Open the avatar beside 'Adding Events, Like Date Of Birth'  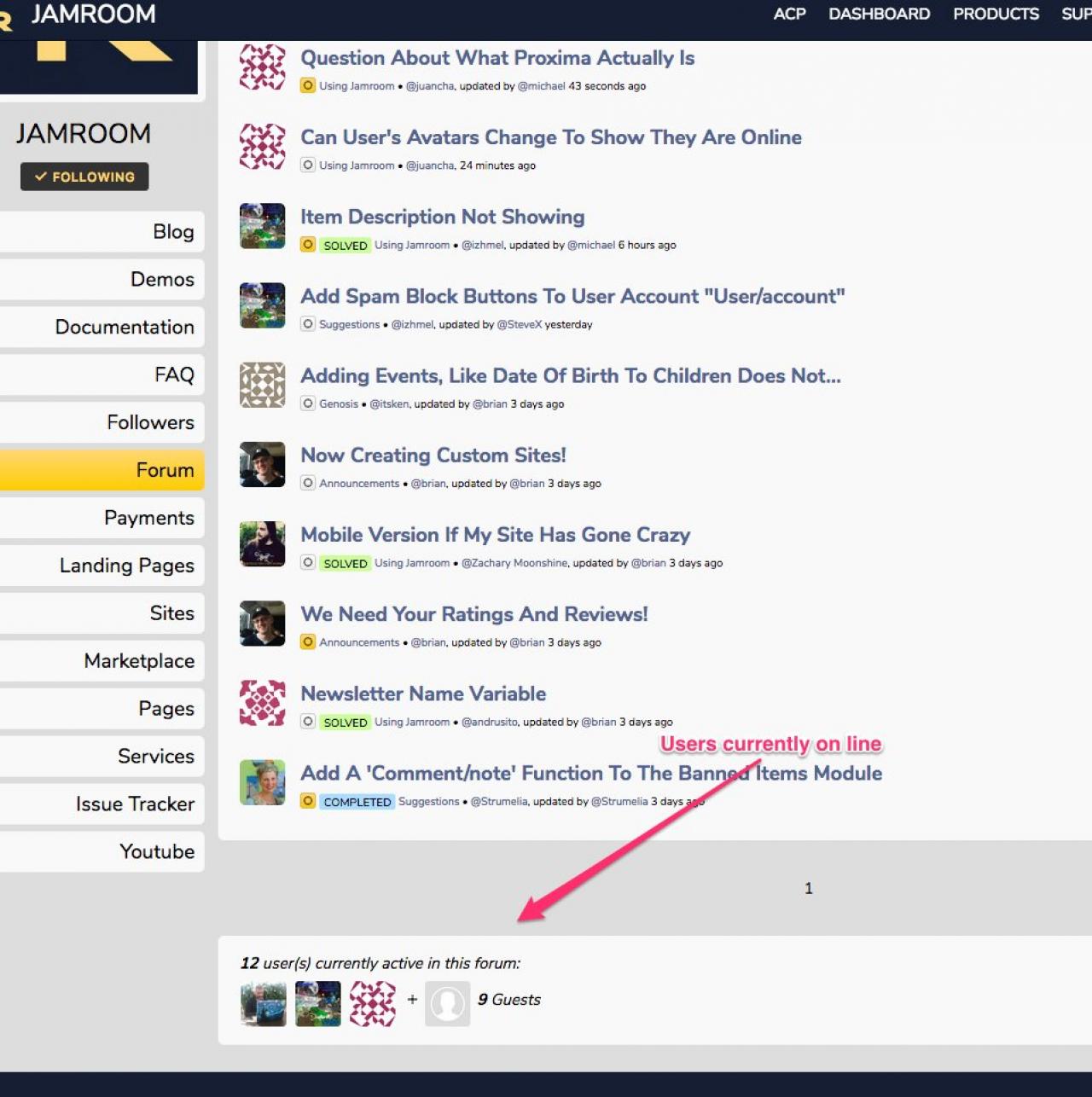(x=263, y=385)
